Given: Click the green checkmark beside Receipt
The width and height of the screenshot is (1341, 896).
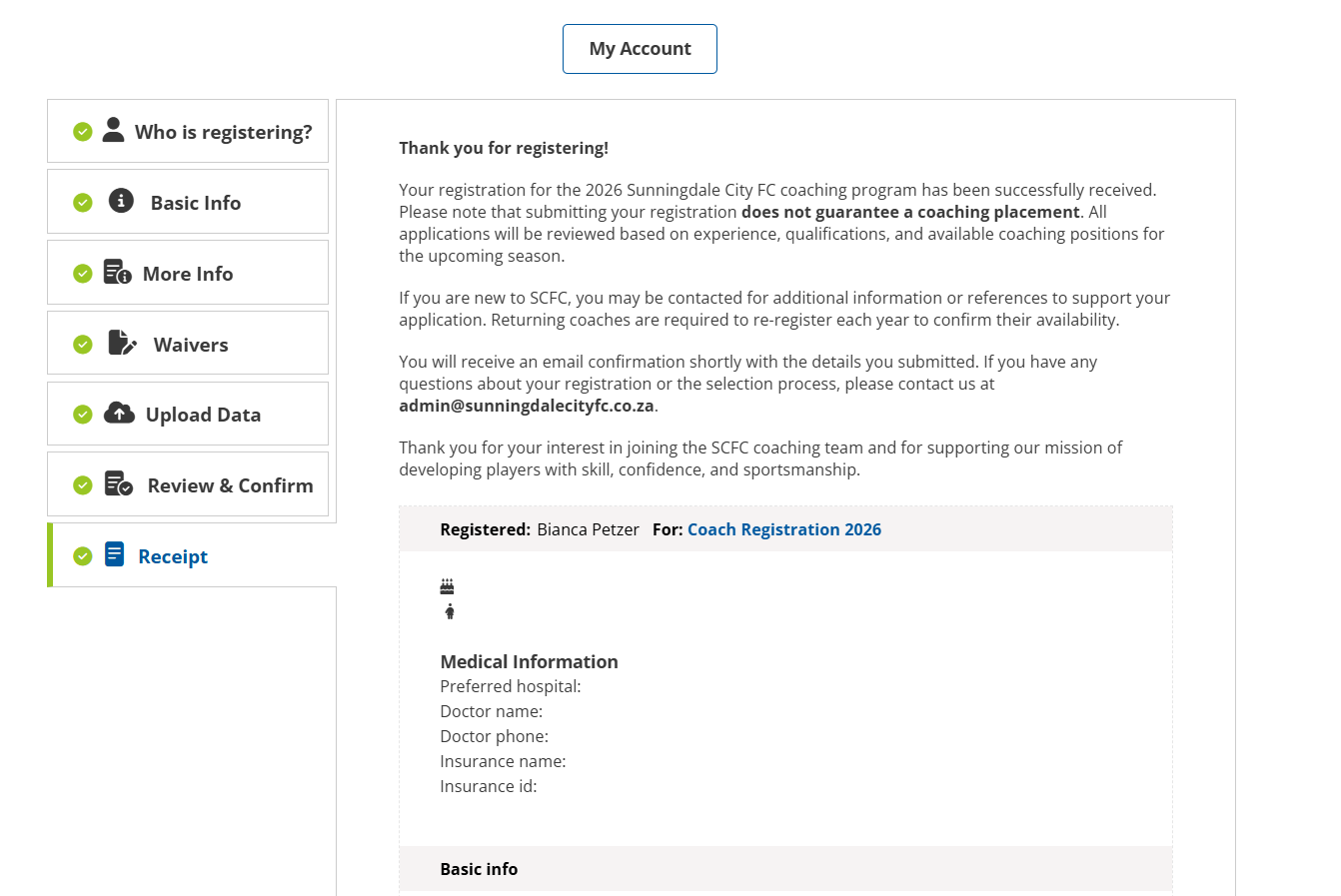Looking at the screenshot, I should pyautogui.click(x=83, y=556).
